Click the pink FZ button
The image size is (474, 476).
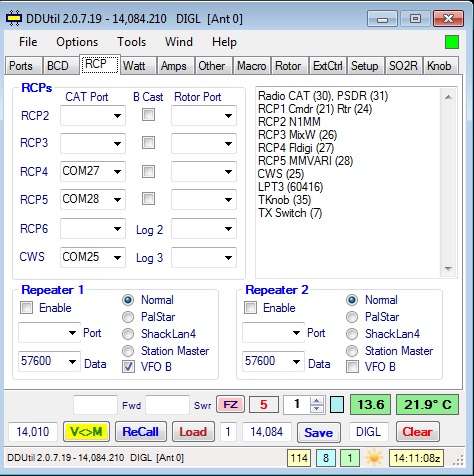click(230, 405)
